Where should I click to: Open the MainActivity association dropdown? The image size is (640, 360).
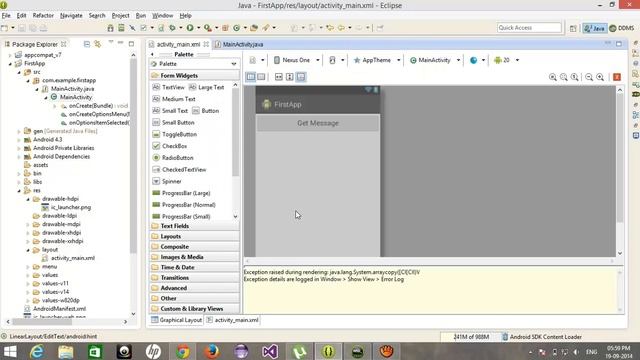coord(435,60)
